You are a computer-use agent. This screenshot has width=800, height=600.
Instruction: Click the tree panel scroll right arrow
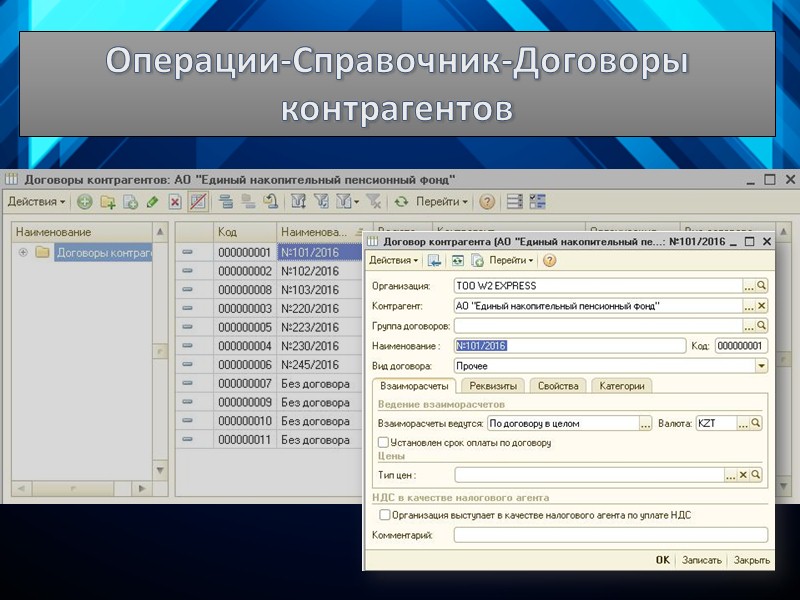[x=141, y=489]
